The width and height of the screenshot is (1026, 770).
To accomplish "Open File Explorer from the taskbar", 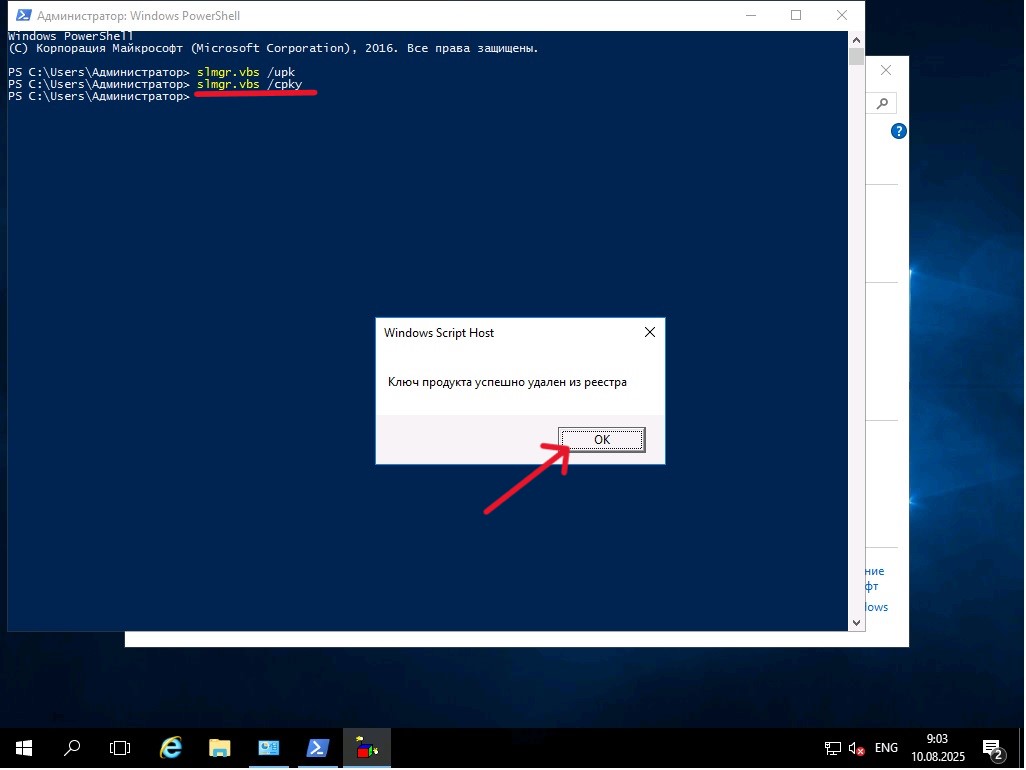I will (x=220, y=748).
